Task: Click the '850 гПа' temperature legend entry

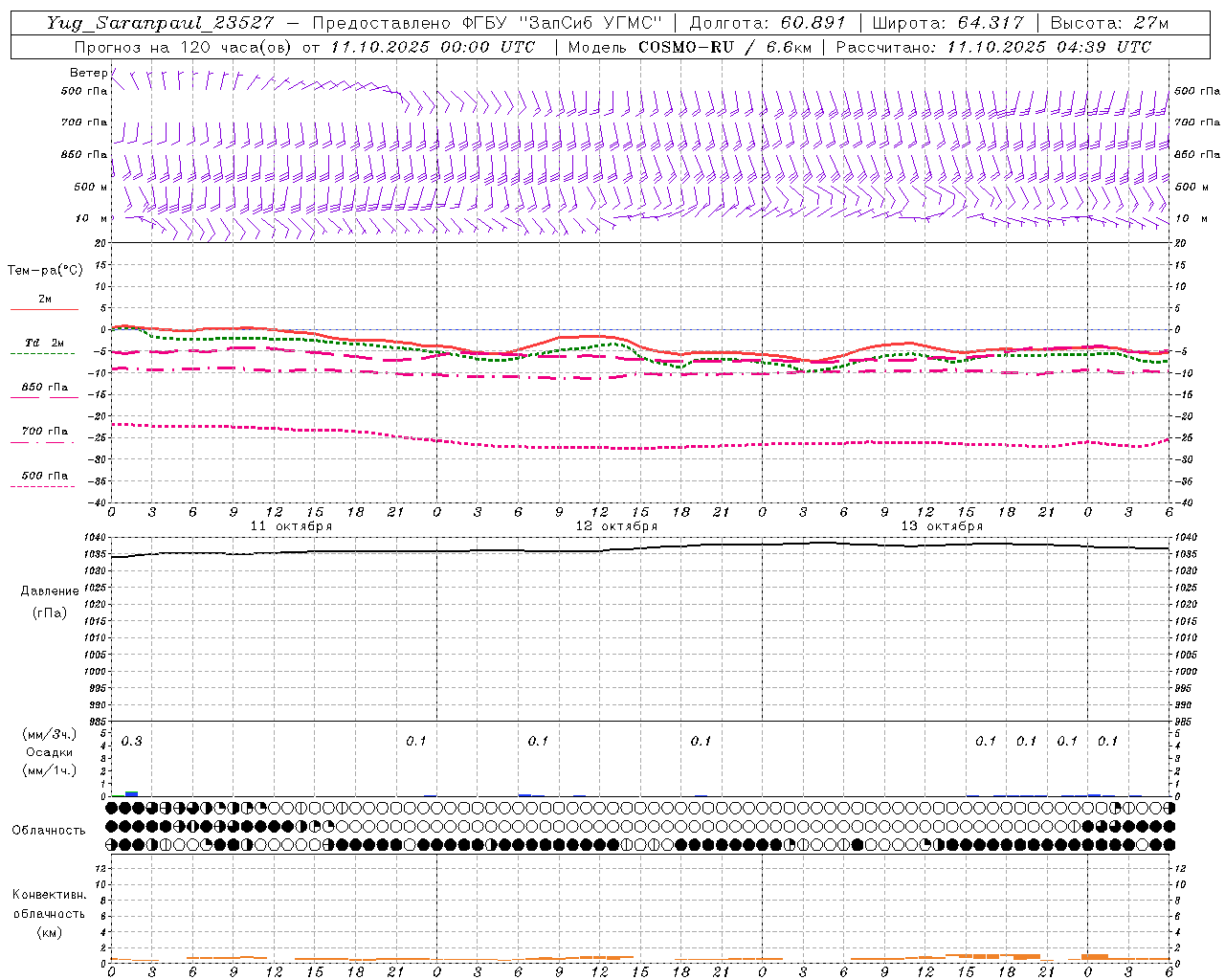Action: 45,388
